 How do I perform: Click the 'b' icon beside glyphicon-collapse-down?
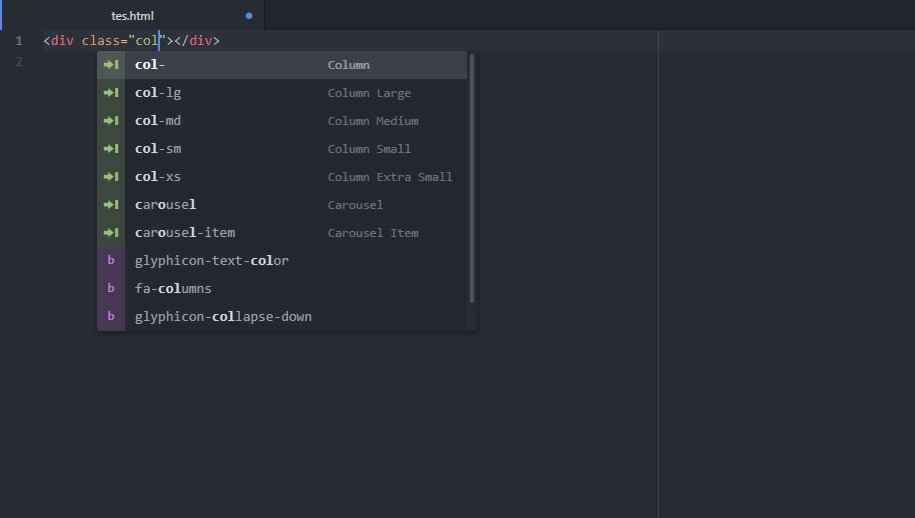click(x=111, y=316)
